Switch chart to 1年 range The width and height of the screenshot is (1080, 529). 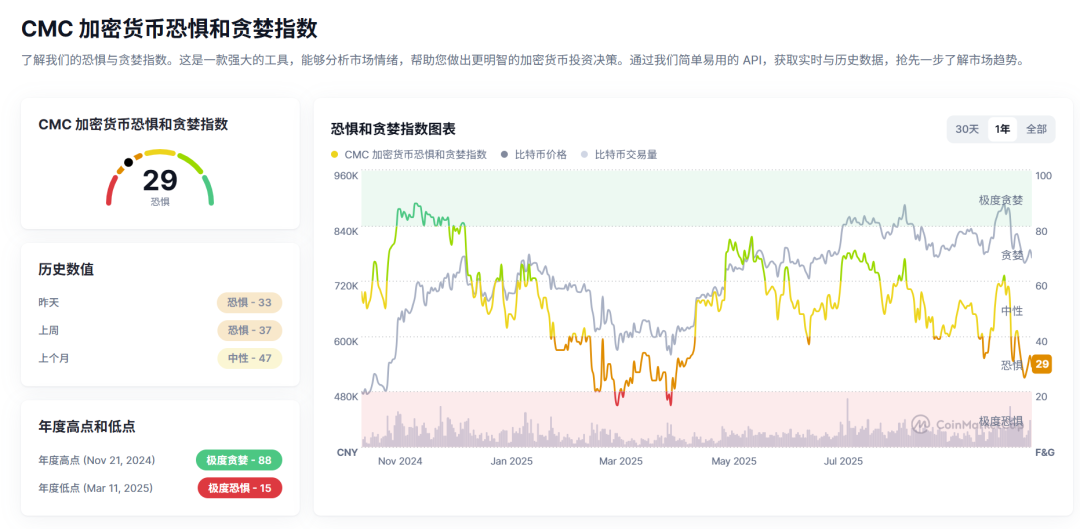pyautogui.click(x=1002, y=129)
